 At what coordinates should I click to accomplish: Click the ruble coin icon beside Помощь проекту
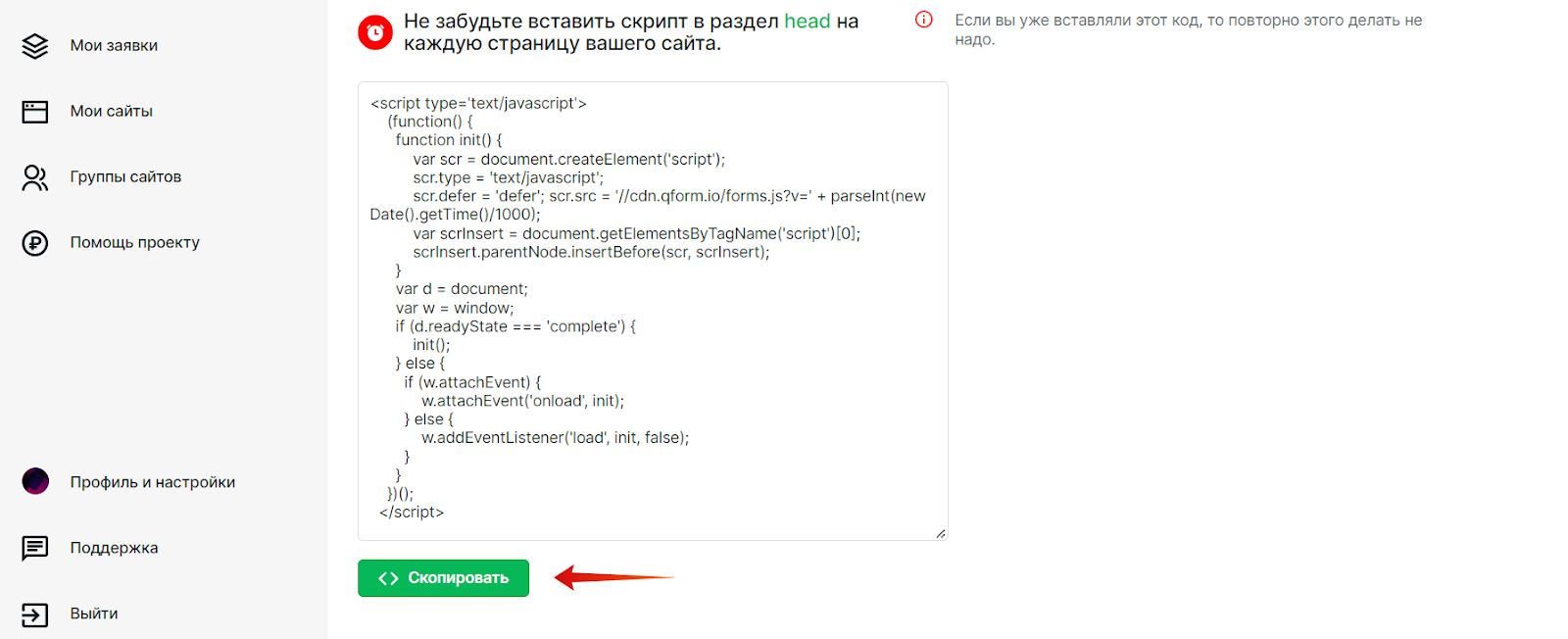point(35,243)
